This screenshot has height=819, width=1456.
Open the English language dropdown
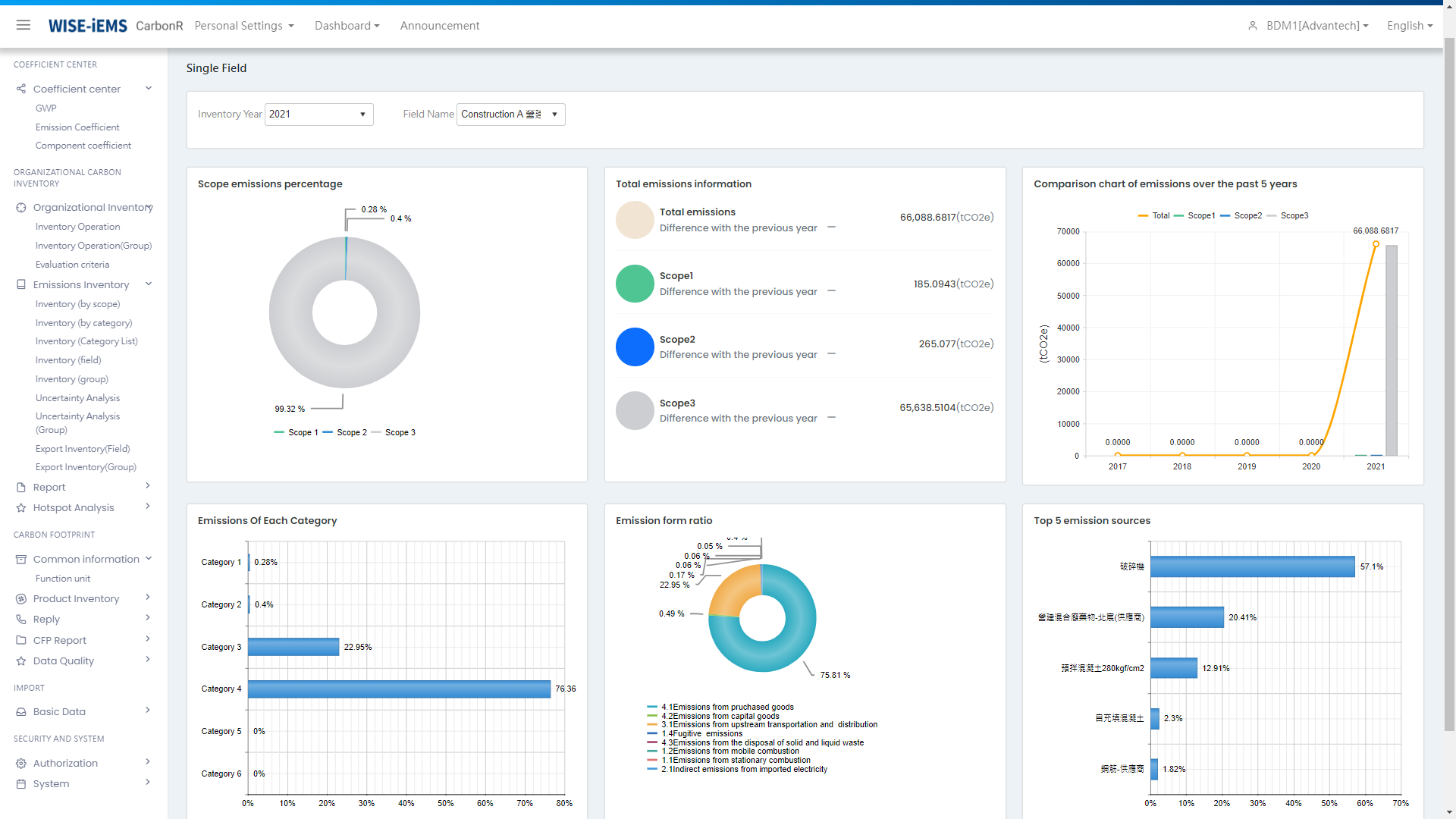[x=1410, y=26]
